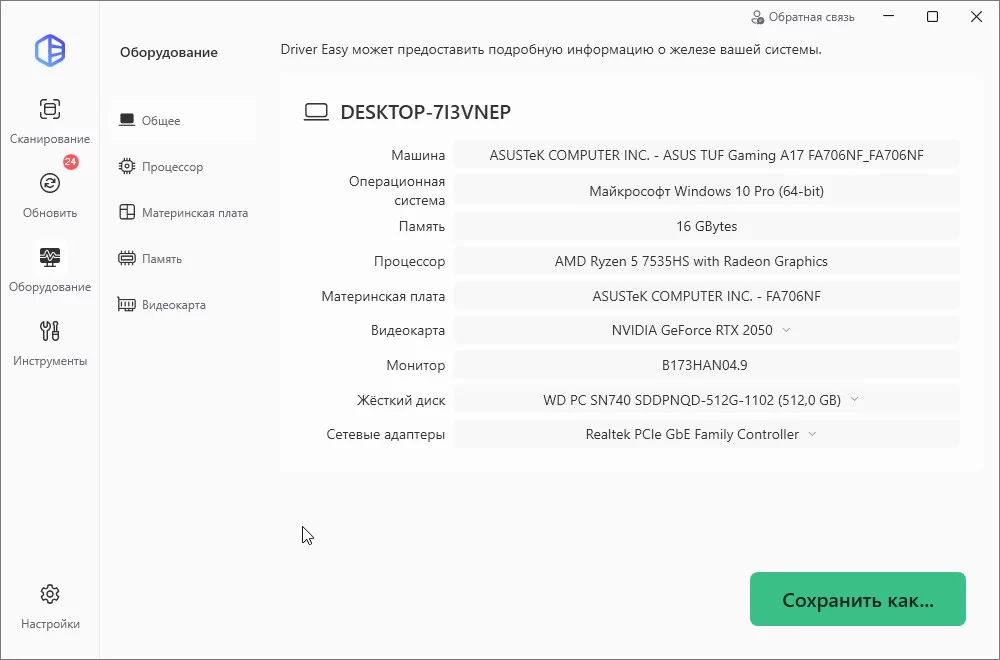Click the B173HAN04.9 monitor value
This screenshot has height=660, width=1000.
coord(704,365)
